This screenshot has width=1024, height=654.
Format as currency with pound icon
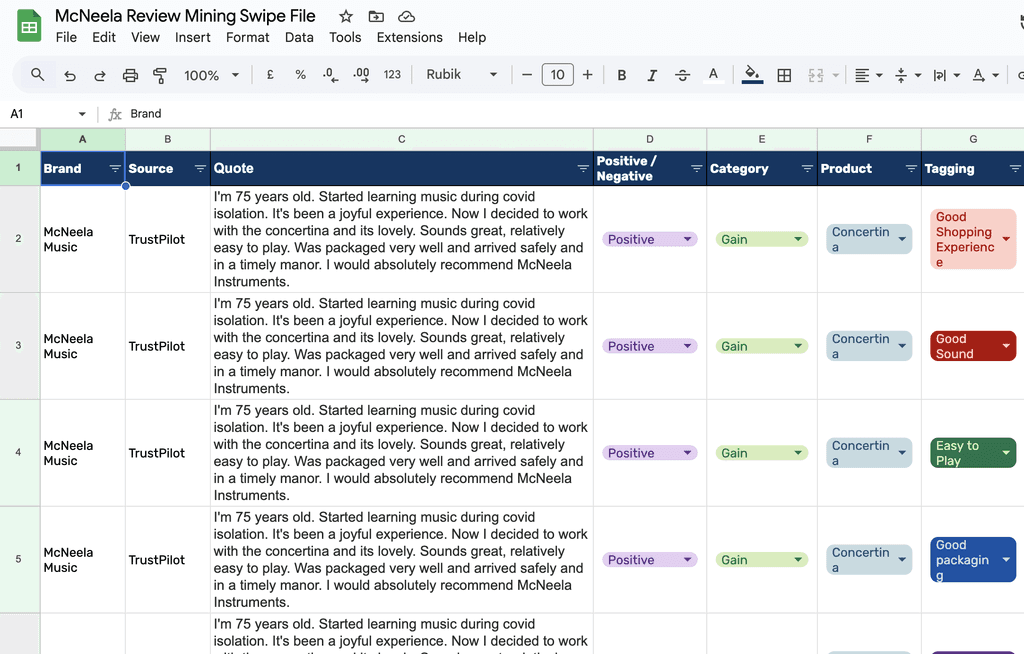click(270, 74)
